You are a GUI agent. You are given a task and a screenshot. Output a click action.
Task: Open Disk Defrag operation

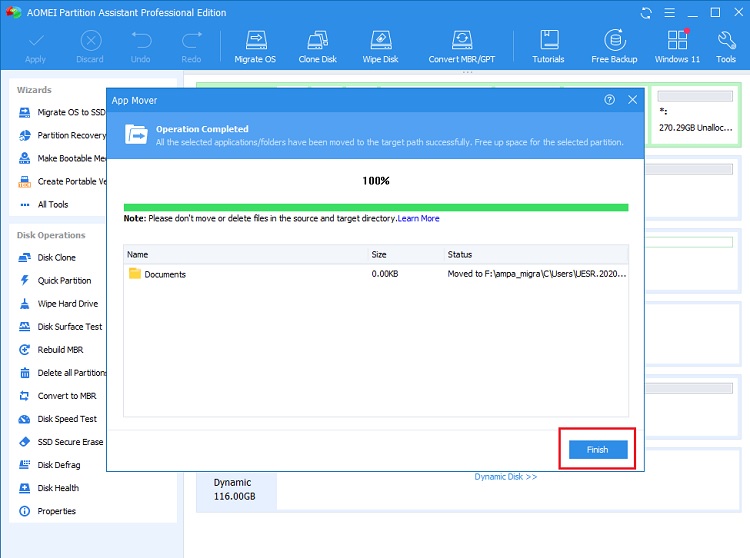(50, 465)
